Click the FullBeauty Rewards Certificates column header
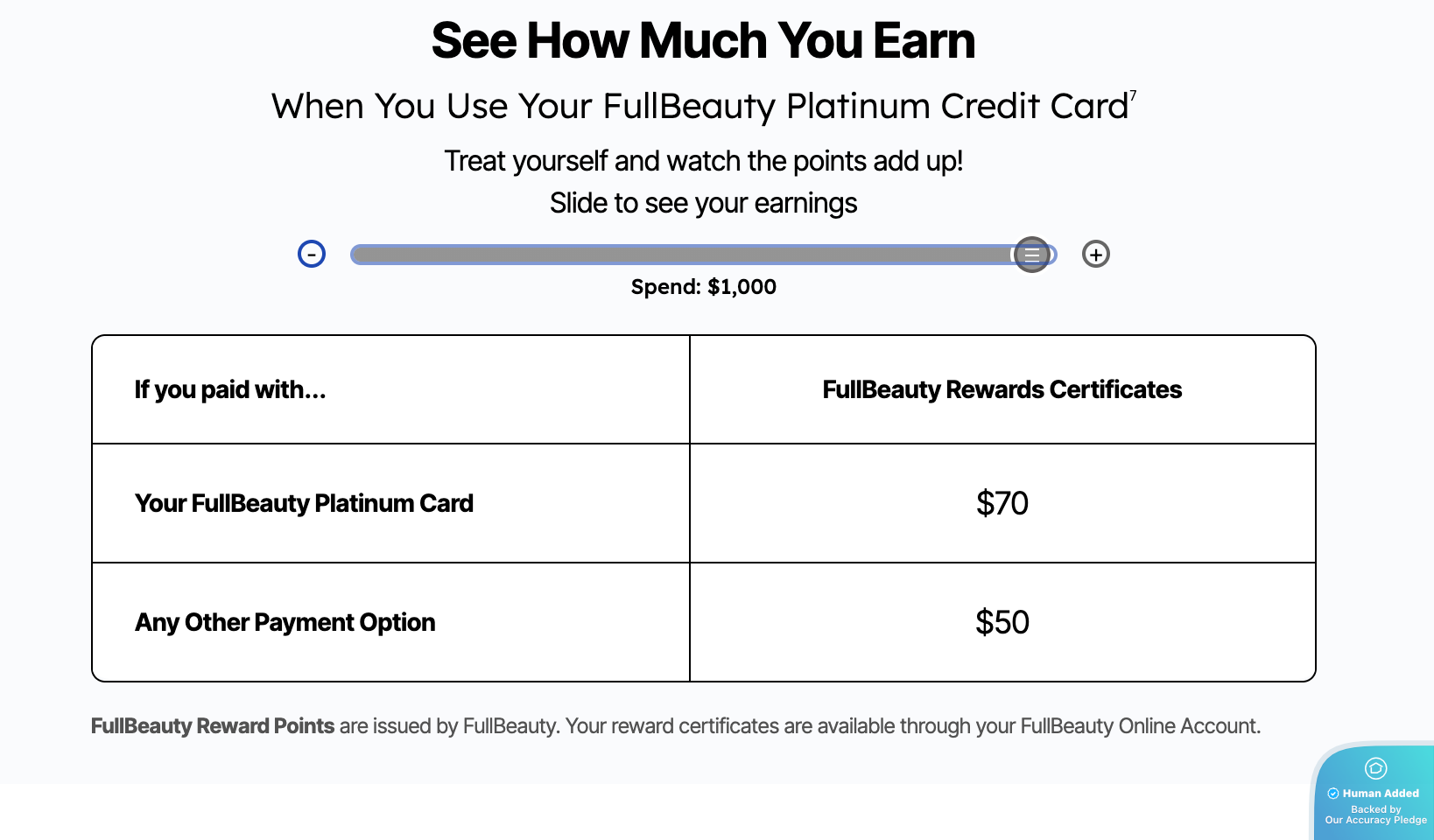This screenshot has height=840, width=1434. coord(1002,389)
